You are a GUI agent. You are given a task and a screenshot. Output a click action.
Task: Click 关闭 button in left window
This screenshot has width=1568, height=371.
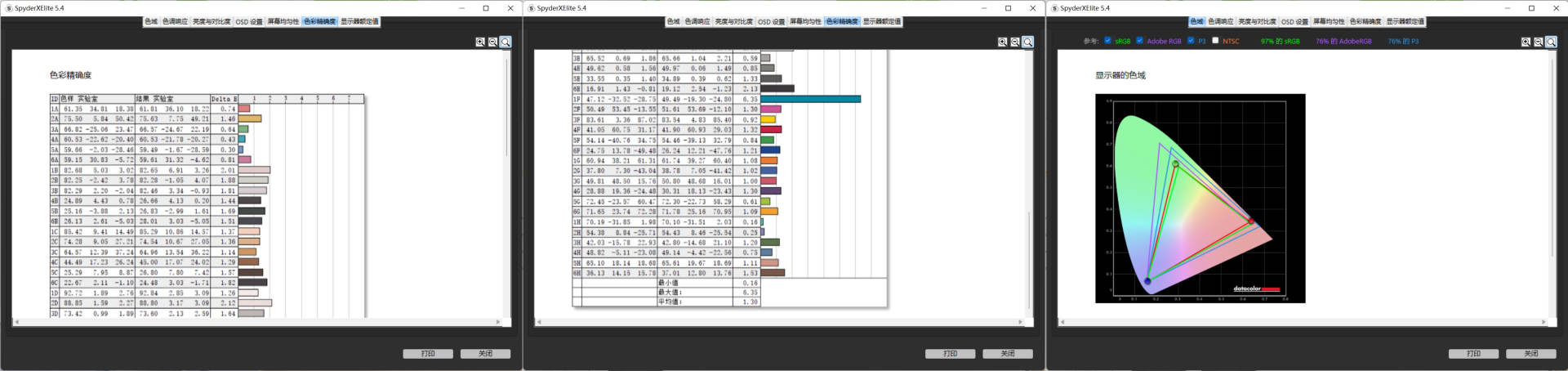coord(485,354)
